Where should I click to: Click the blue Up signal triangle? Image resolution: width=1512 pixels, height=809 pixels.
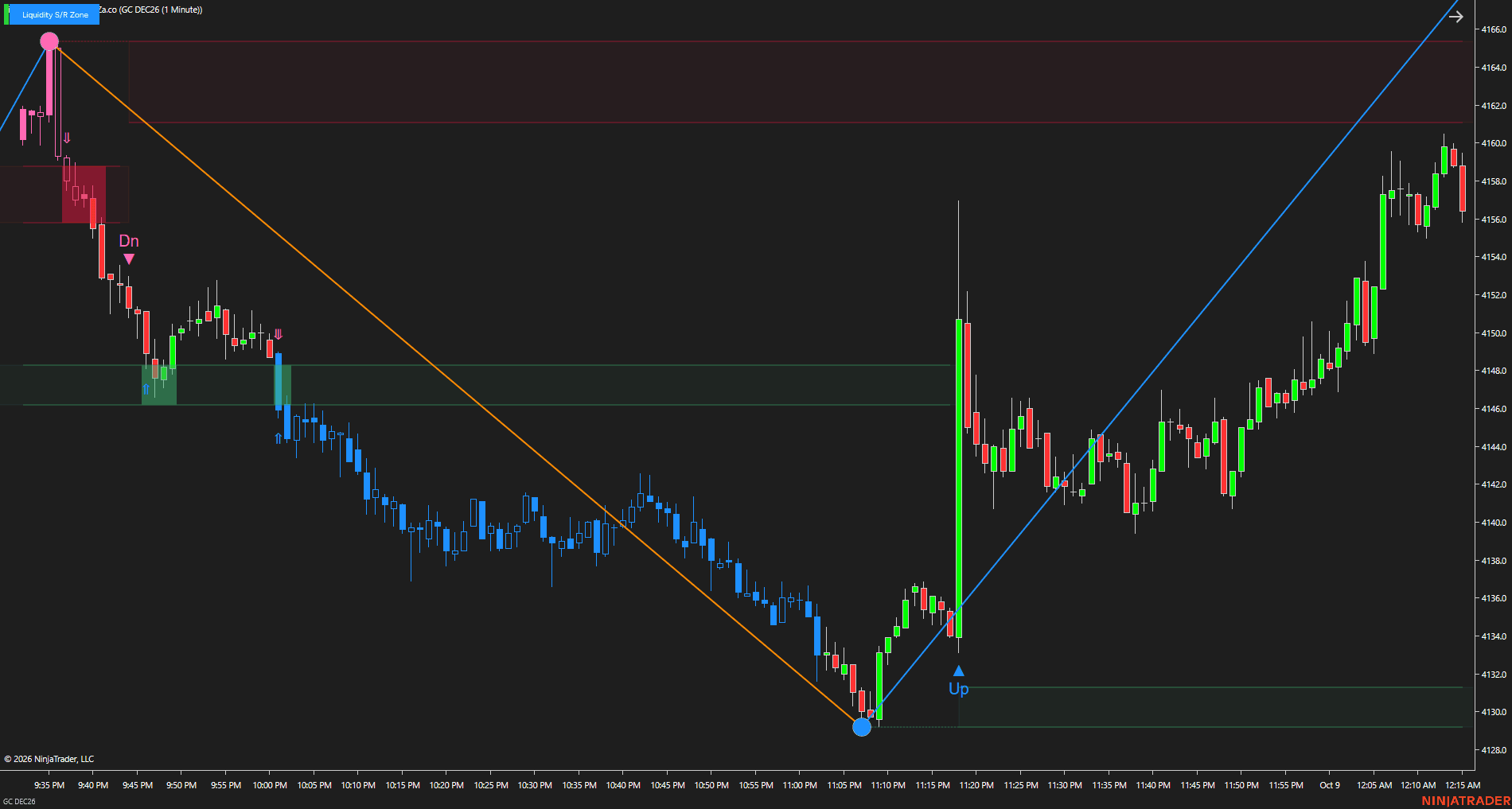959,671
